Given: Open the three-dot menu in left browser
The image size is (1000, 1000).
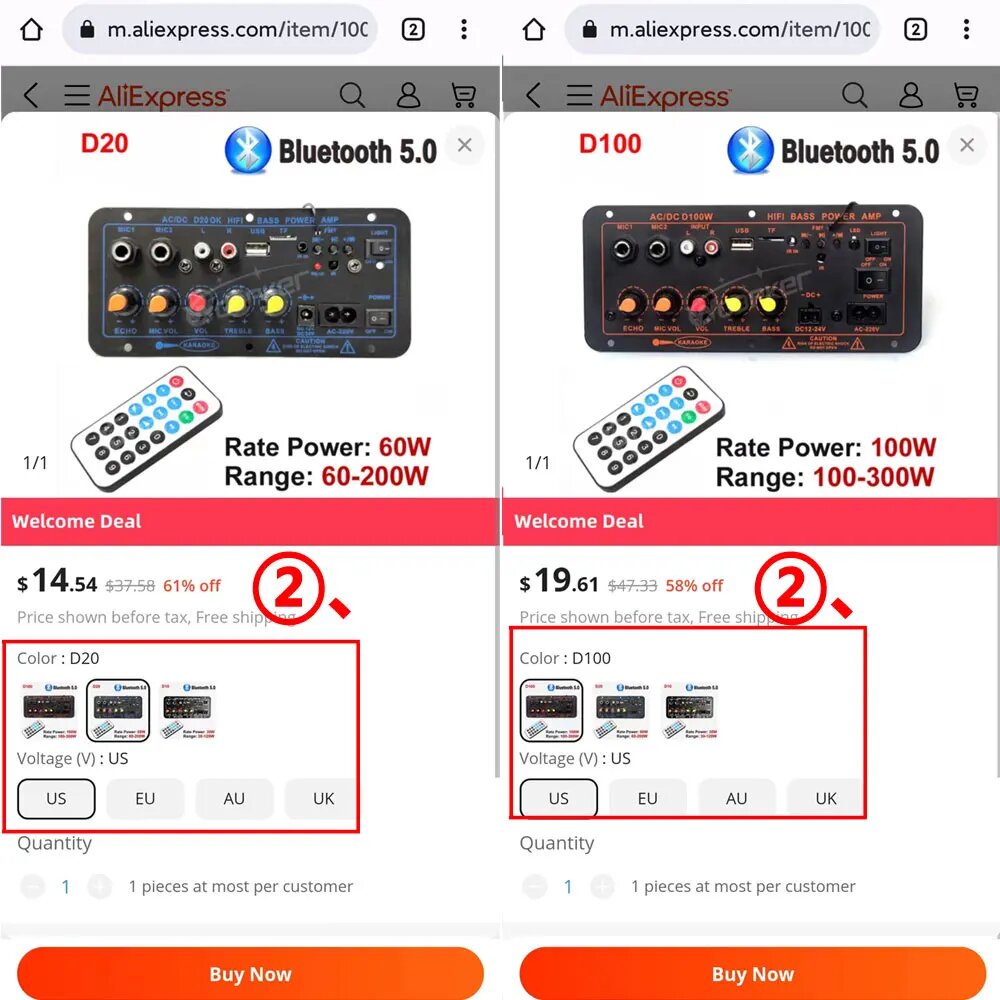Looking at the screenshot, I should click(x=464, y=29).
